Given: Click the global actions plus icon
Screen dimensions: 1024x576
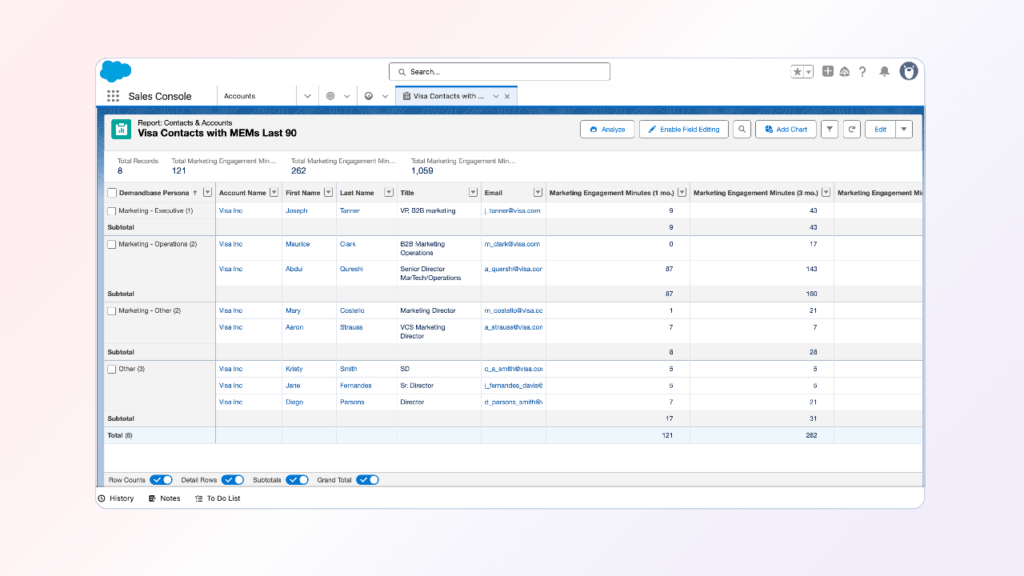Looking at the screenshot, I should (828, 72).
